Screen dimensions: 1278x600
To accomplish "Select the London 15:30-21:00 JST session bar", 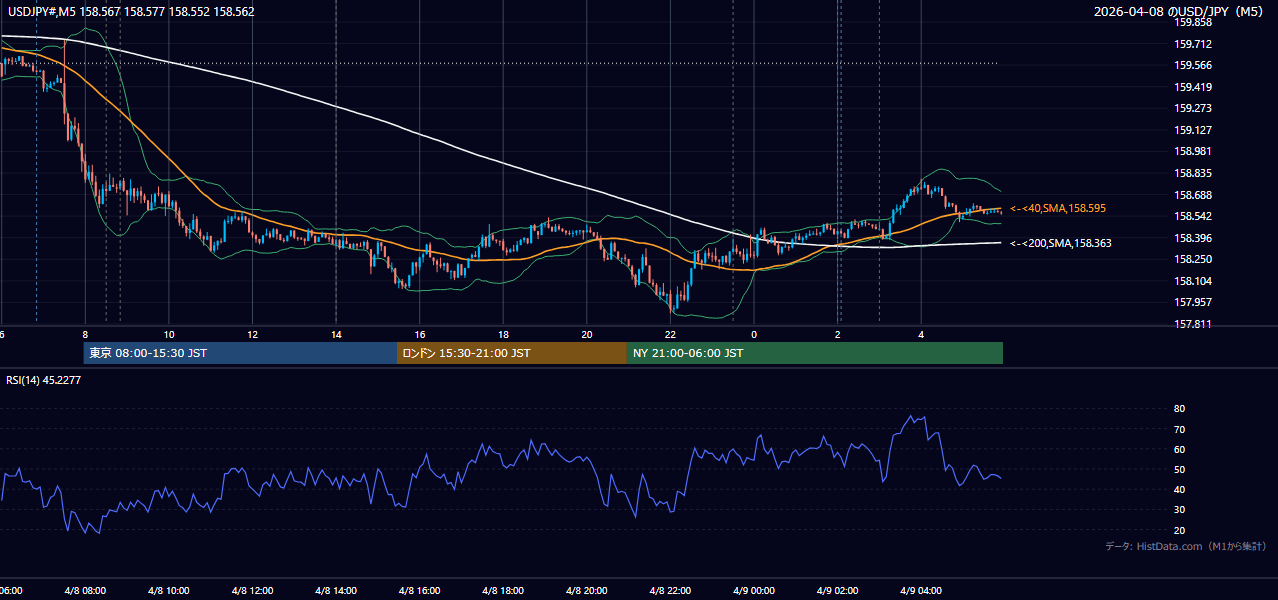I will tap(512, 353).
